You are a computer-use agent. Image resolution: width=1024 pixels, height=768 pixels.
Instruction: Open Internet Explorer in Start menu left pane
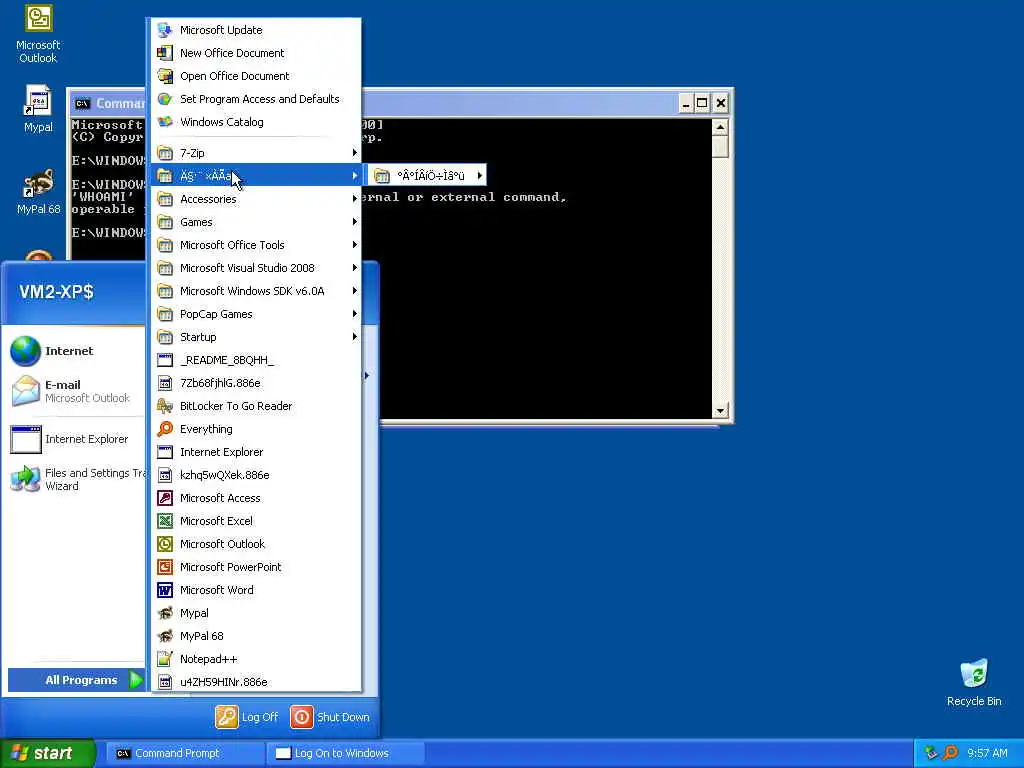pyautogui.click(x=75, y=439)
